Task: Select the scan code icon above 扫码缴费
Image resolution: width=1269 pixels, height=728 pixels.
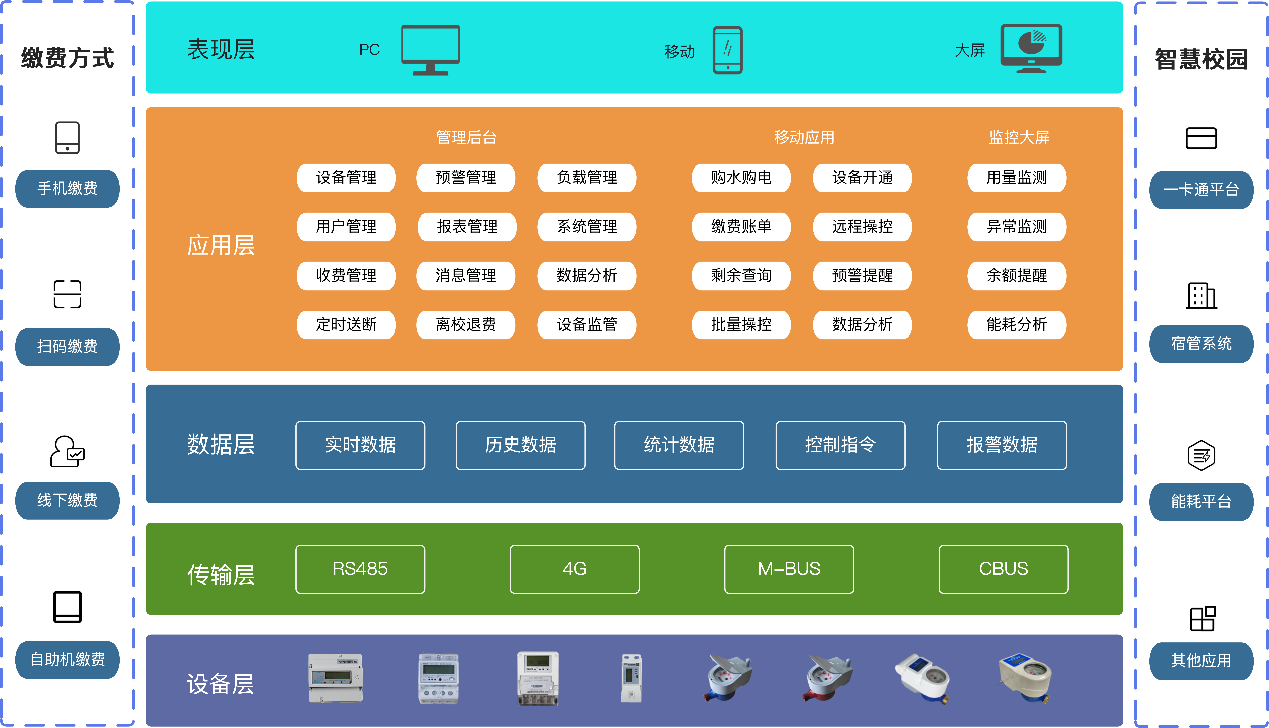Action: (67, 294)
